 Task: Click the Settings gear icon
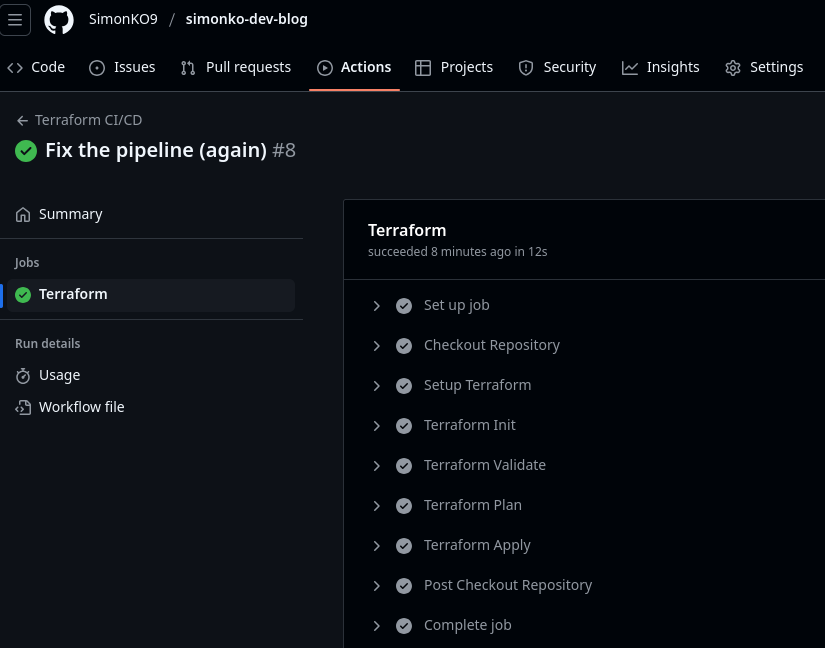coord(733,68)
